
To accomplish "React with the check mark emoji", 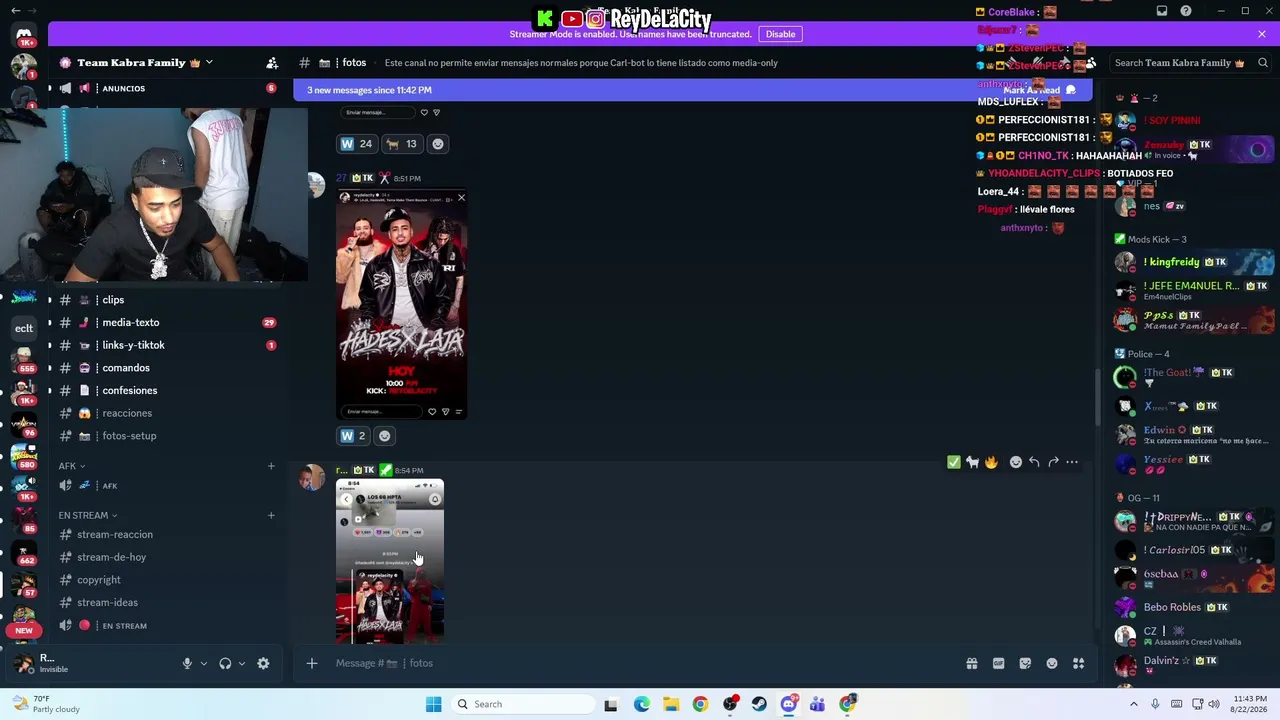I will point(954,462).
